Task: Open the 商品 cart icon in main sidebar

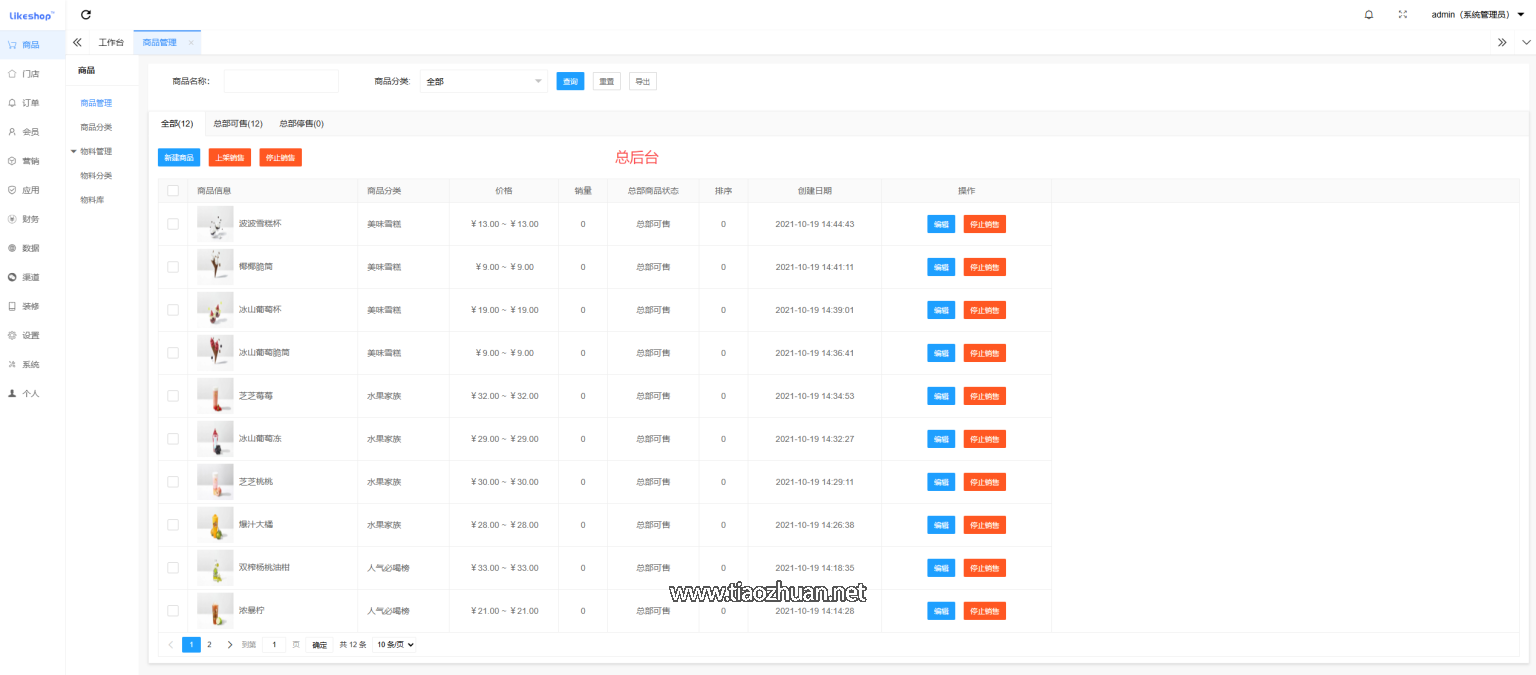Action: [12, 45]
